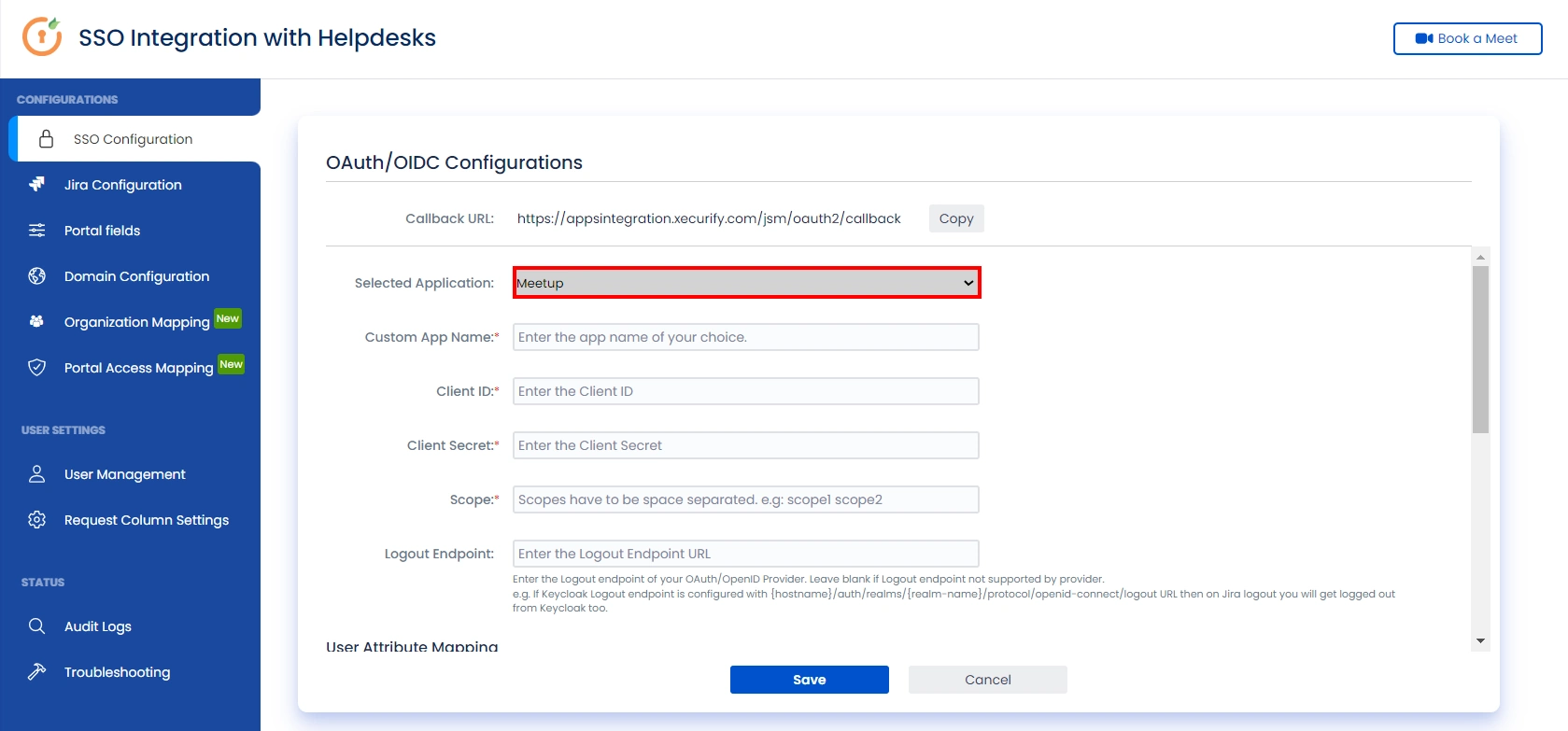The width and height of the screenshot is (1568, 731).
Task: Click the Audit Logs magnifier icon
Action: [37, 626]
